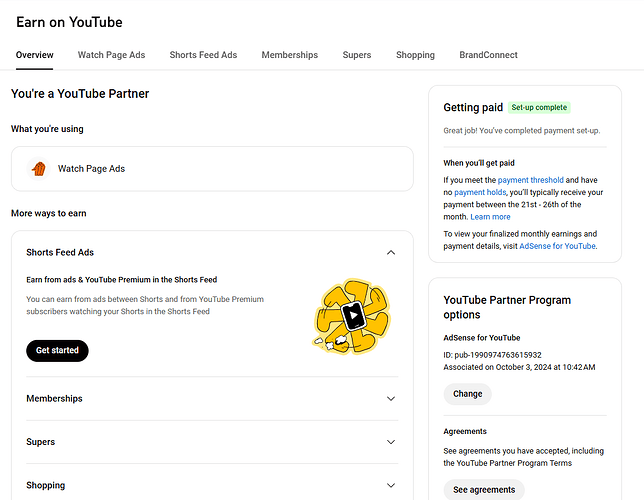
Task: Open the BrandConnect tab
Action: point(488,55)
